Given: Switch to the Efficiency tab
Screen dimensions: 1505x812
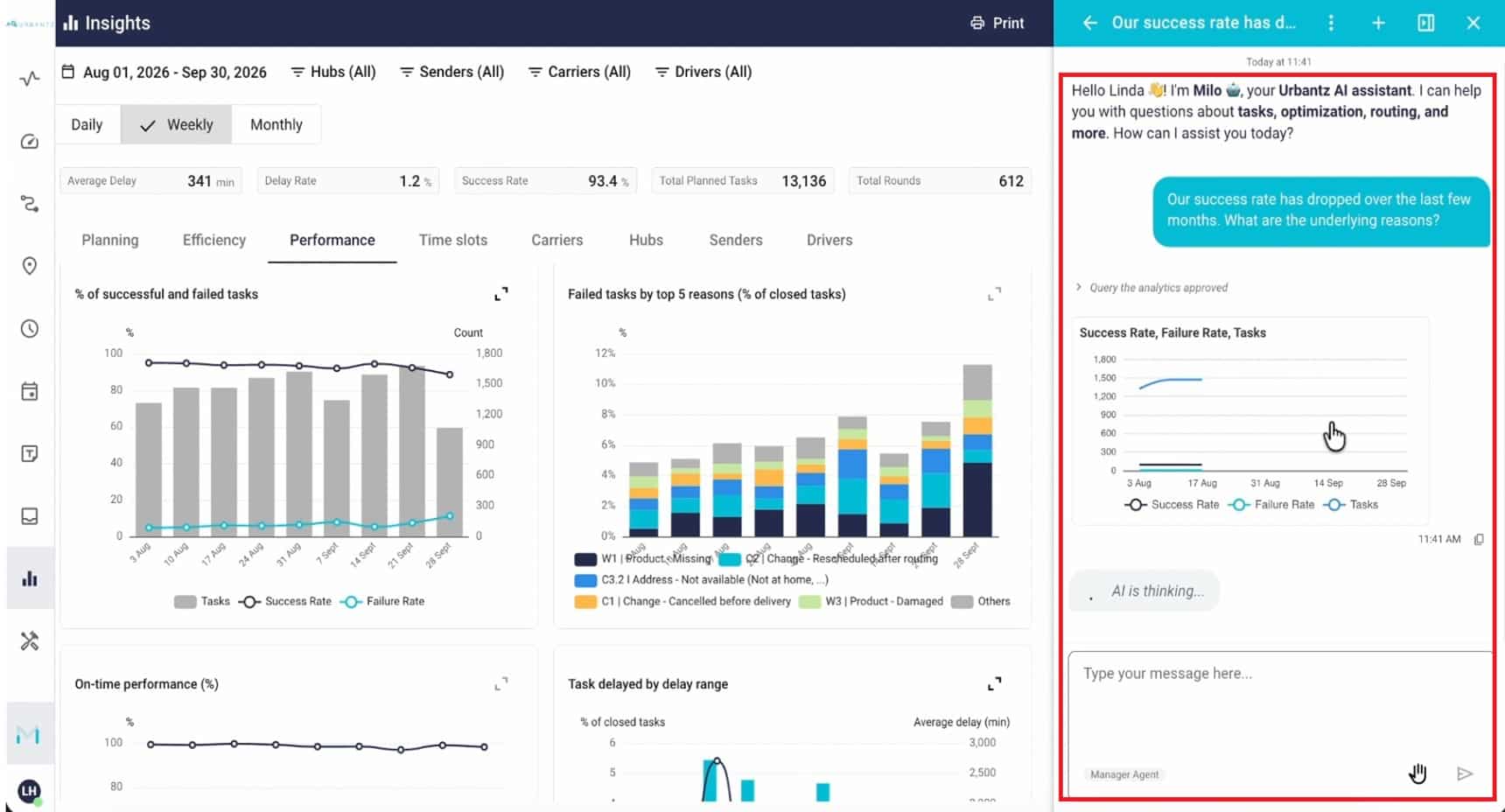Looking at the screenshot, I should click(x=214, y=240).
